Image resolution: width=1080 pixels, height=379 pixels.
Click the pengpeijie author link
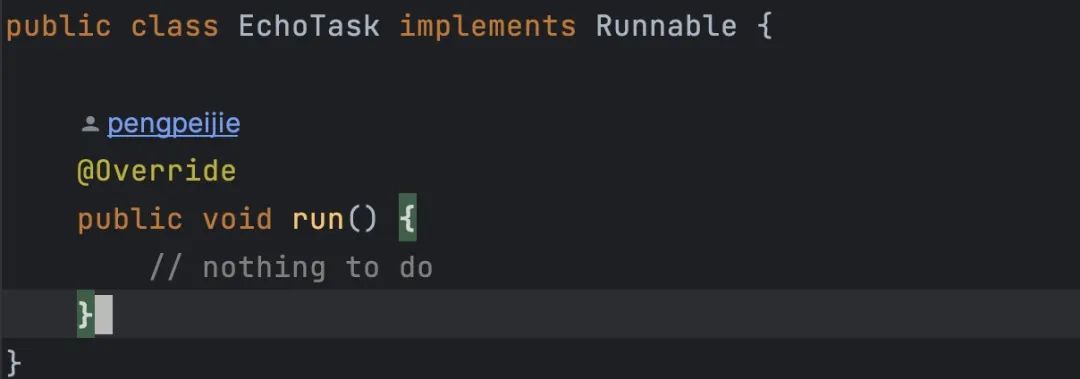click(x=174, y=124)
